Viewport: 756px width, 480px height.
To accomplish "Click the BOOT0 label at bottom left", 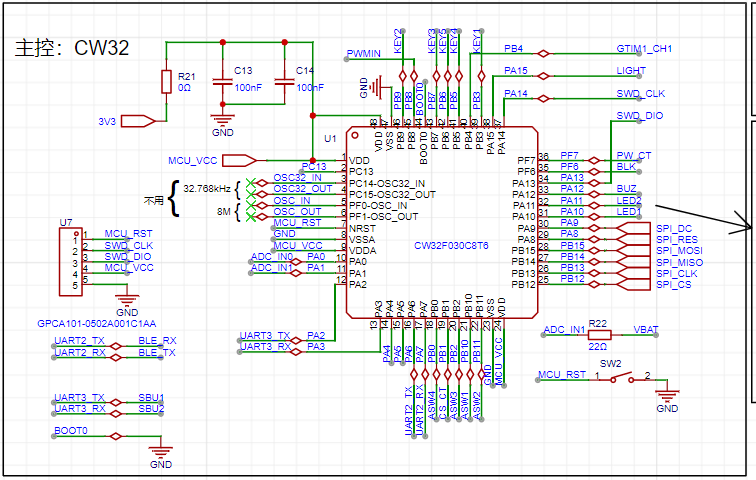I will click(x=71, y=430).
